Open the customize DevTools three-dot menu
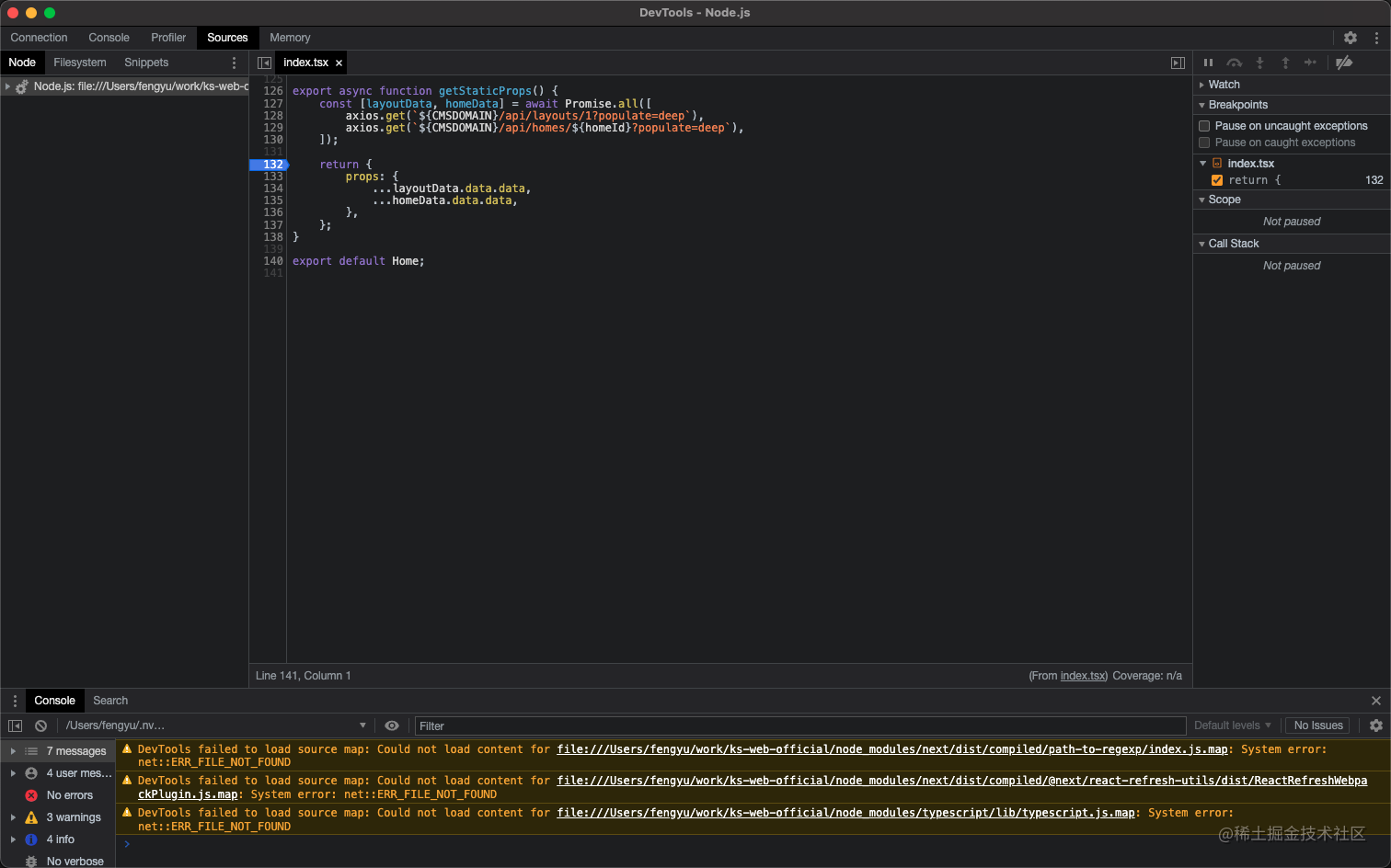Image resolution: width=1391 pixels, height=868 pixels. tap(1376, 38)
